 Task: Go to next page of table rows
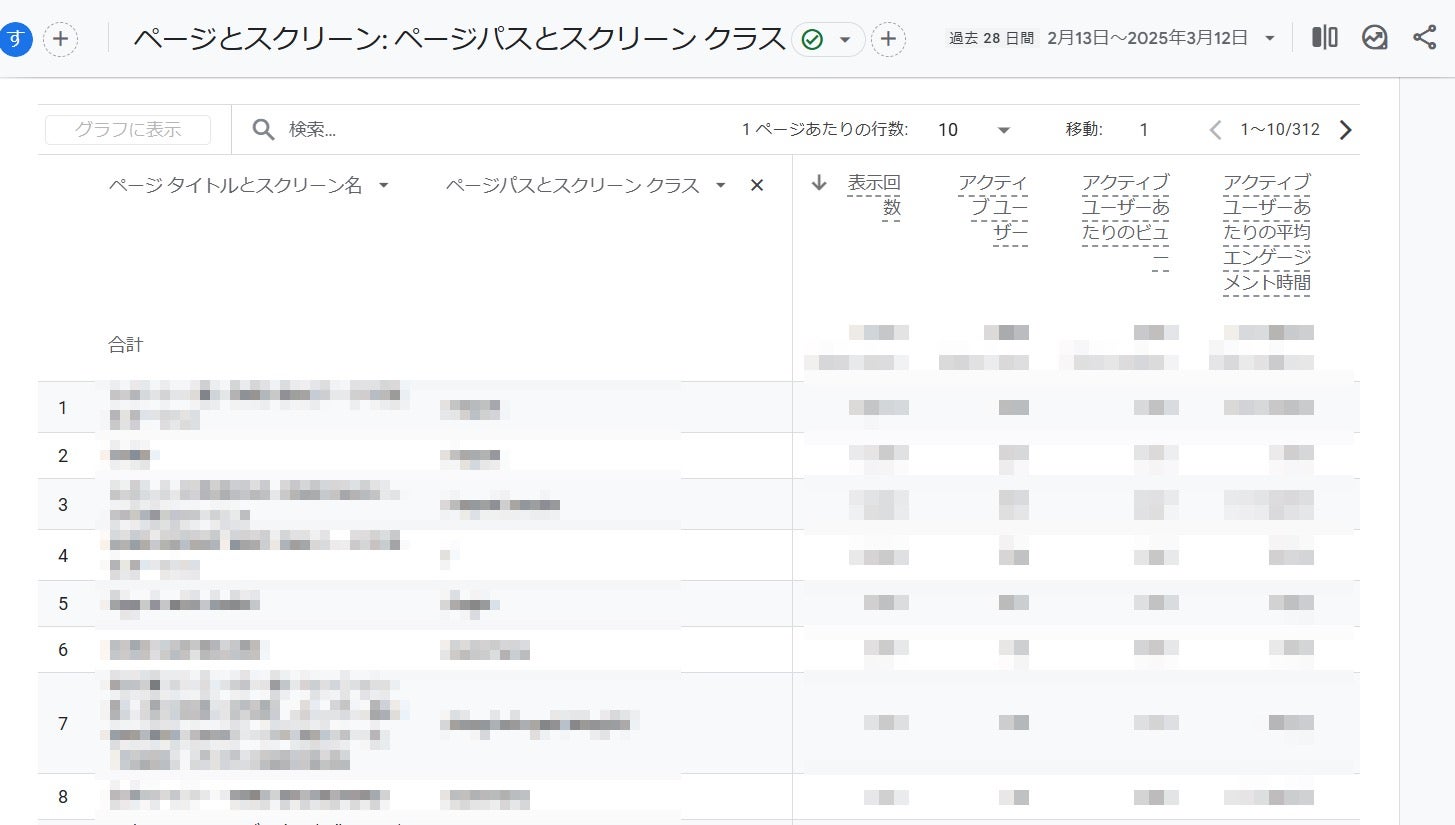coord(1345,130)
